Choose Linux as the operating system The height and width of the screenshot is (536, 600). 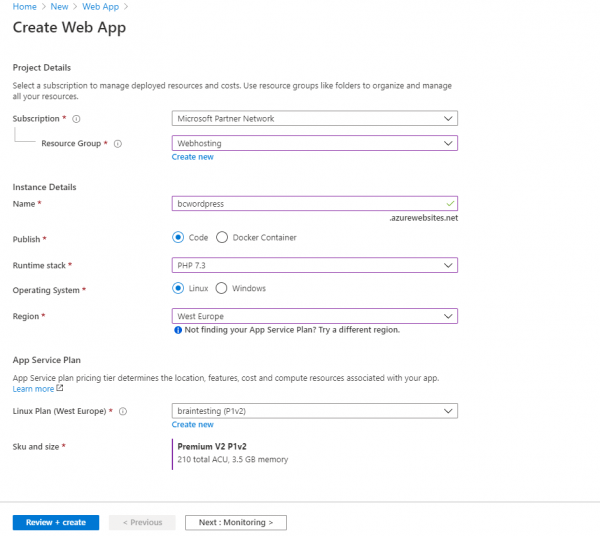[178, 288]
